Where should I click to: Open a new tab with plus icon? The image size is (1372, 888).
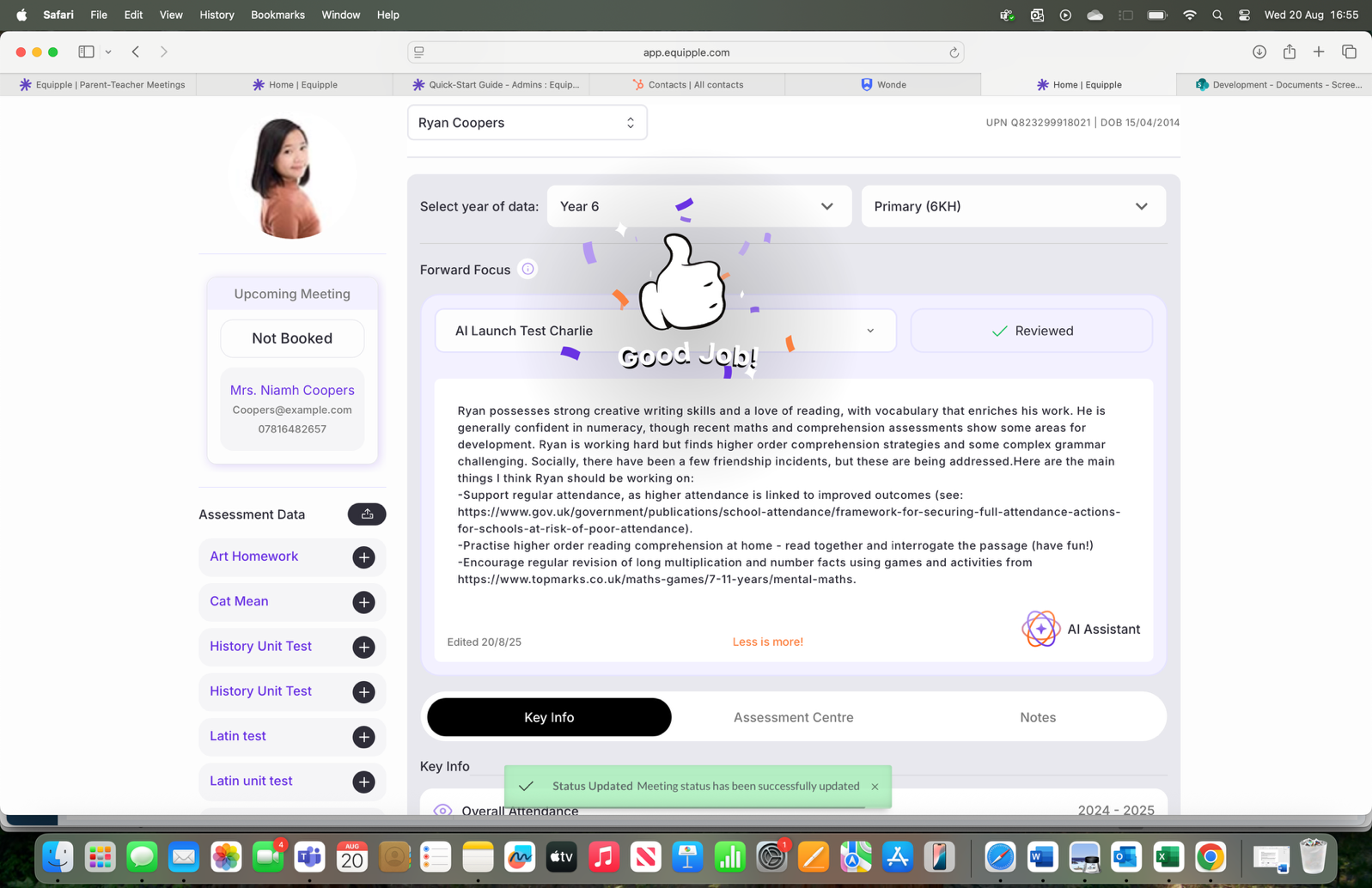coord(1319,52)
